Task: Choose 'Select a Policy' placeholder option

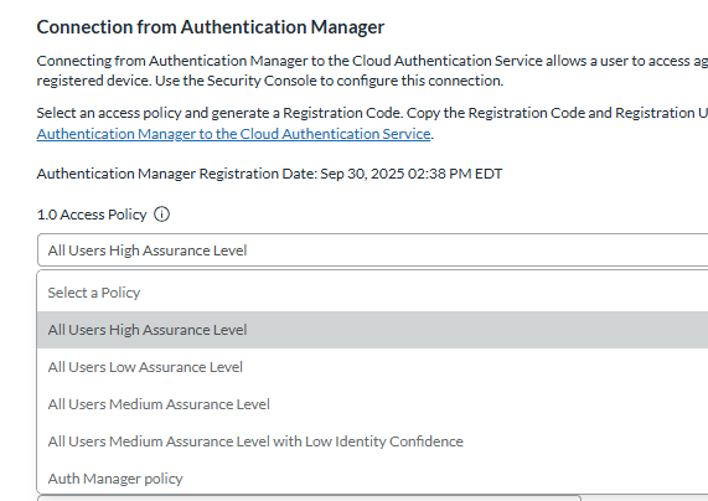Action: [373, 292]
